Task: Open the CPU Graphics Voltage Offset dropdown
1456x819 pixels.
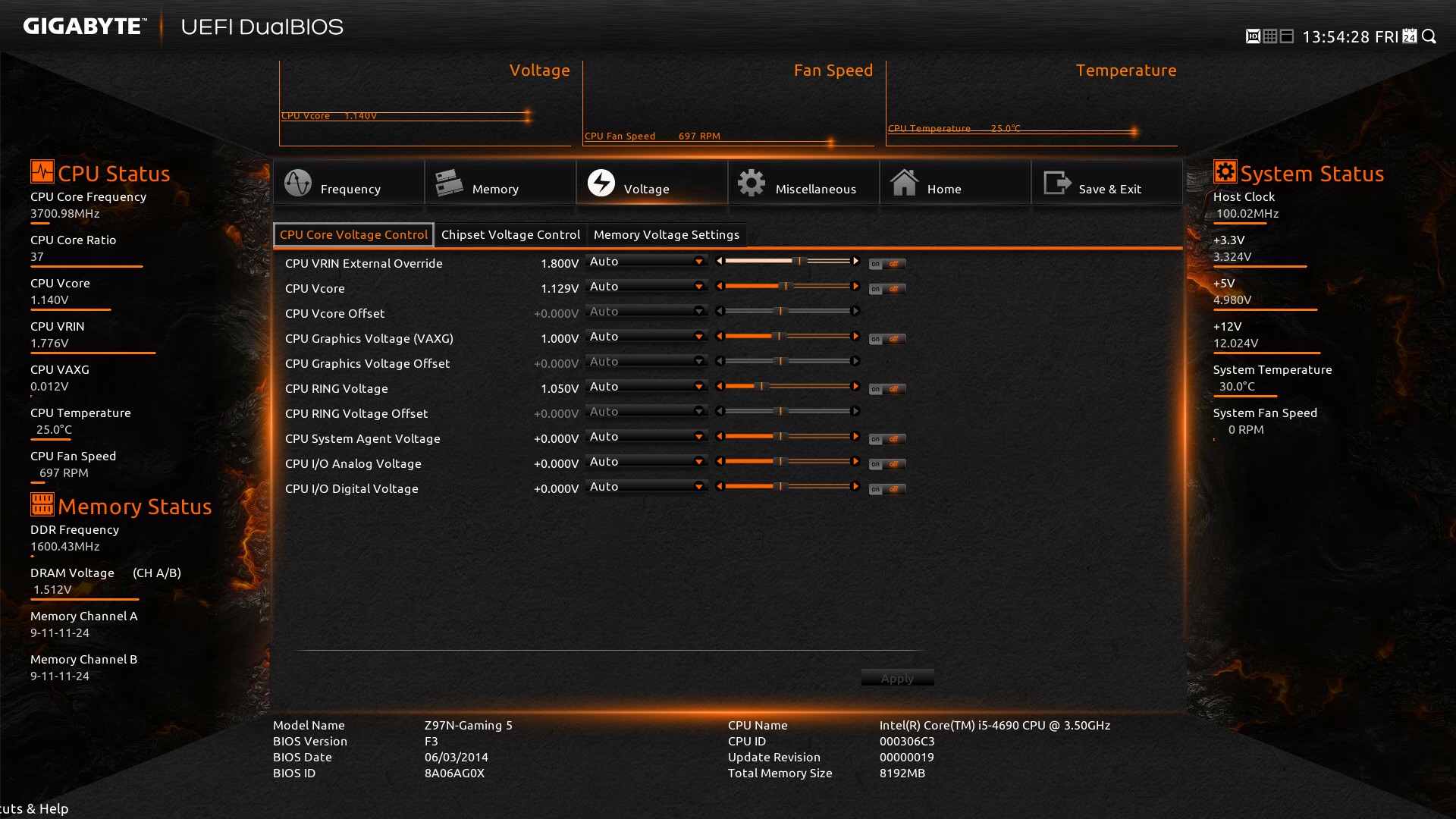Action: tap(646, 361)
